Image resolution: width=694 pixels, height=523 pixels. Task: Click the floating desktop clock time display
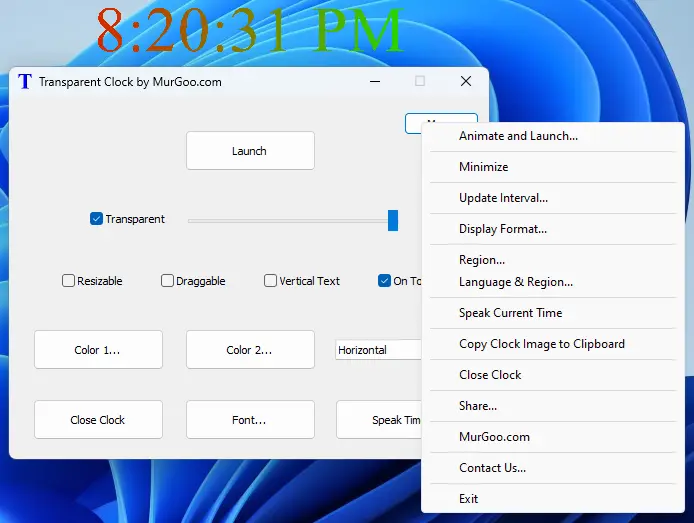tap(250, 33)
